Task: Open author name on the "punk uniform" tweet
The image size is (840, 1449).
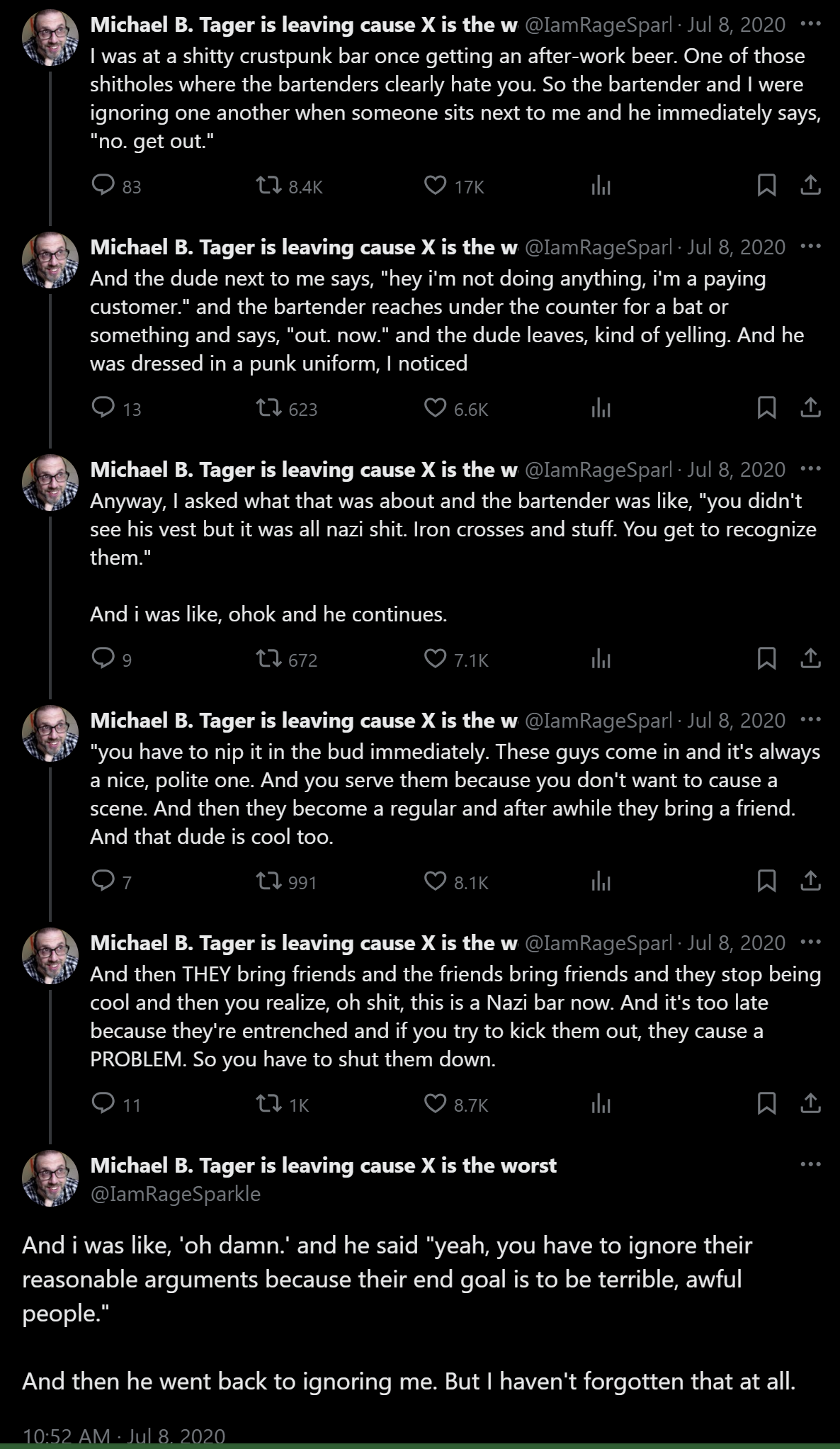Action: pos(303,247)
